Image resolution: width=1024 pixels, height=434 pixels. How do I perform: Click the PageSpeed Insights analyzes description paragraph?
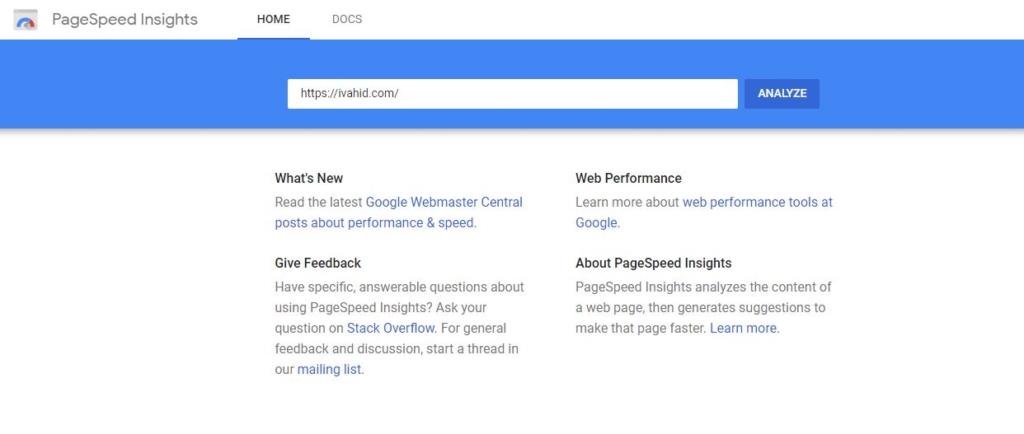(703, 307)
